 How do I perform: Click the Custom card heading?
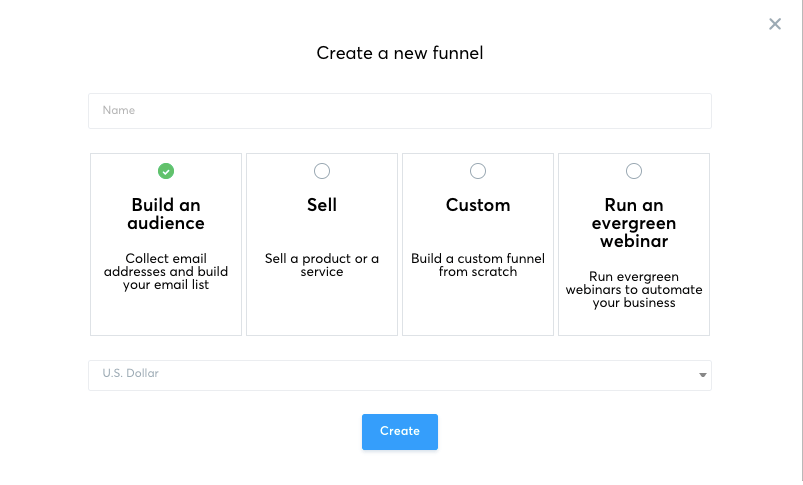[478, 205]
